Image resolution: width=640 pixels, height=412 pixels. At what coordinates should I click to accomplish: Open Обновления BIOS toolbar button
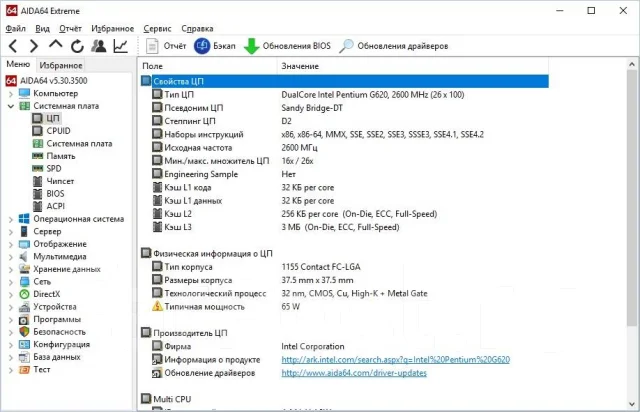click(287, 46)
